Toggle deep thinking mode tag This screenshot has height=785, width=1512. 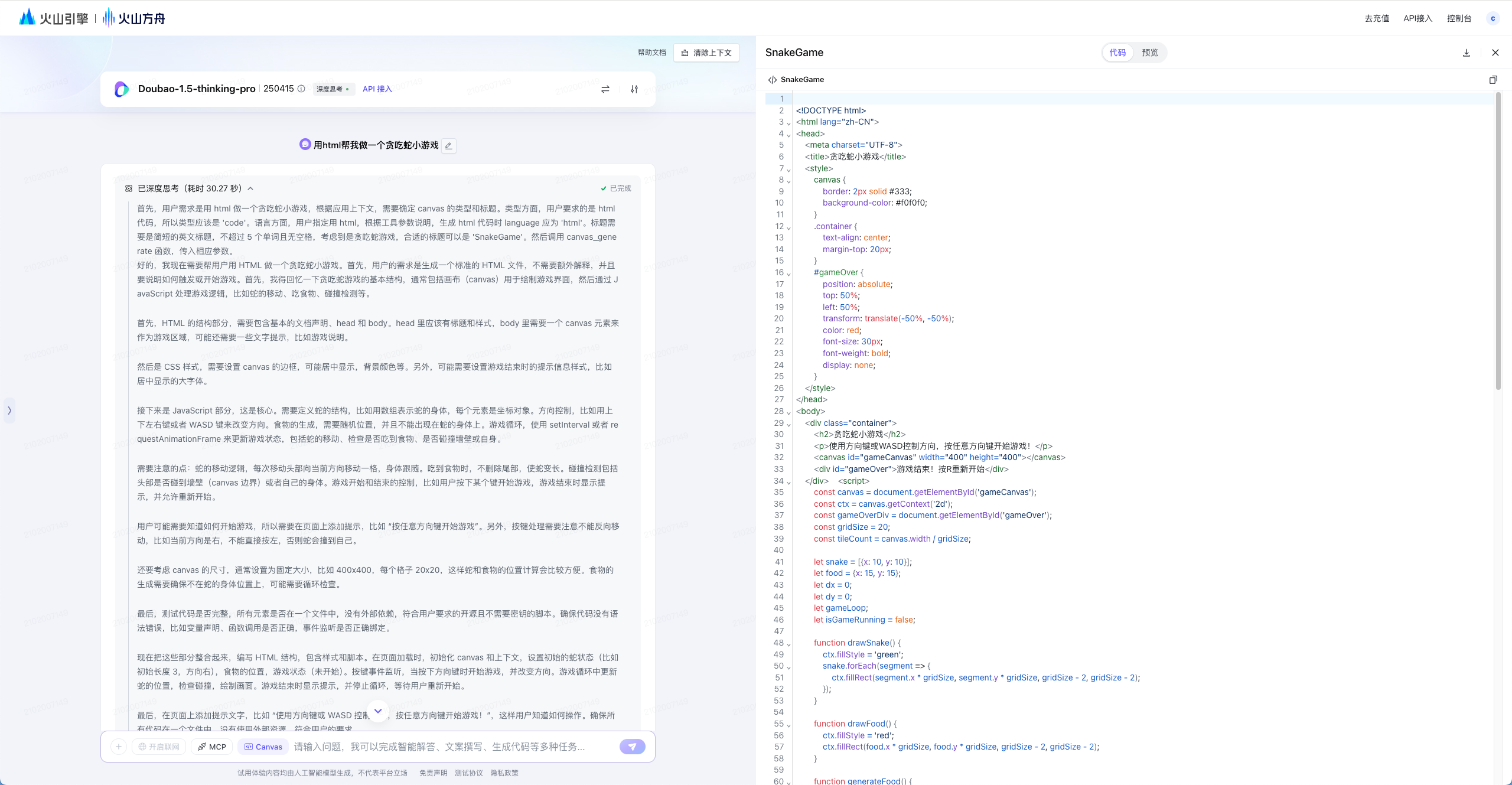point(333,89)
